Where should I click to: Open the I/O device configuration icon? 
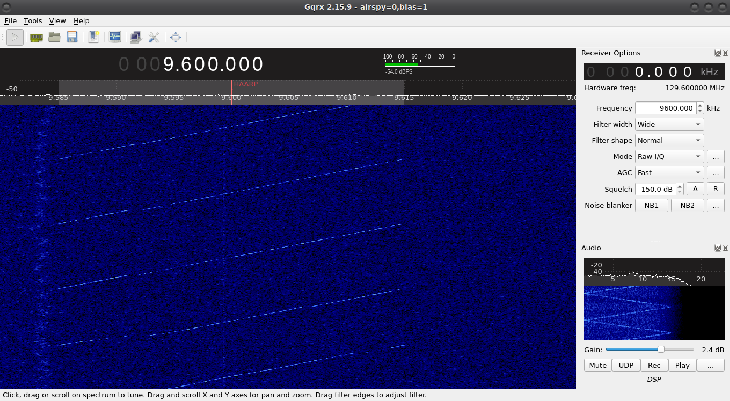(37, 37)
